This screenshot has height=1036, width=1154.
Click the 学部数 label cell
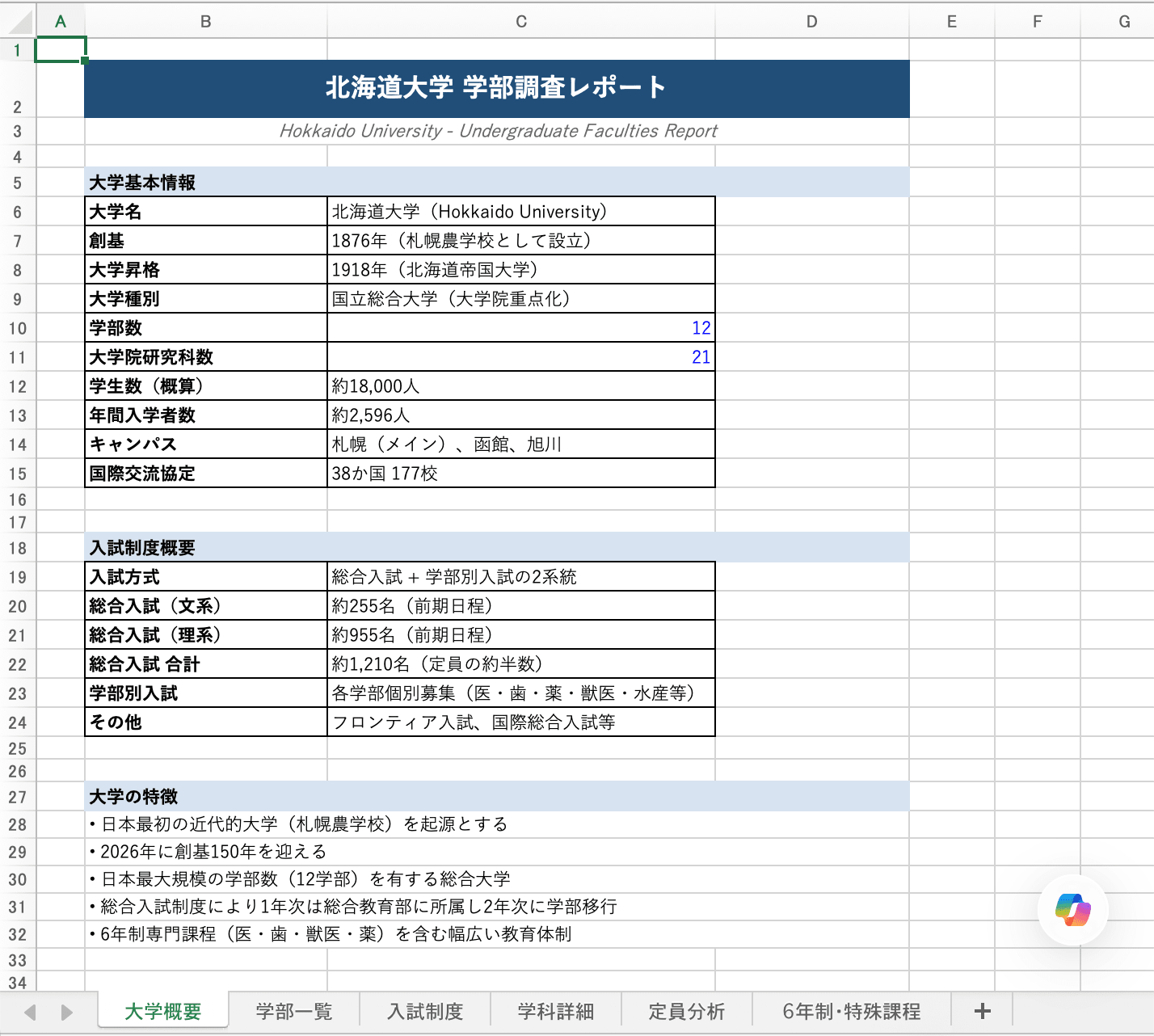click(x=206, y=328)
